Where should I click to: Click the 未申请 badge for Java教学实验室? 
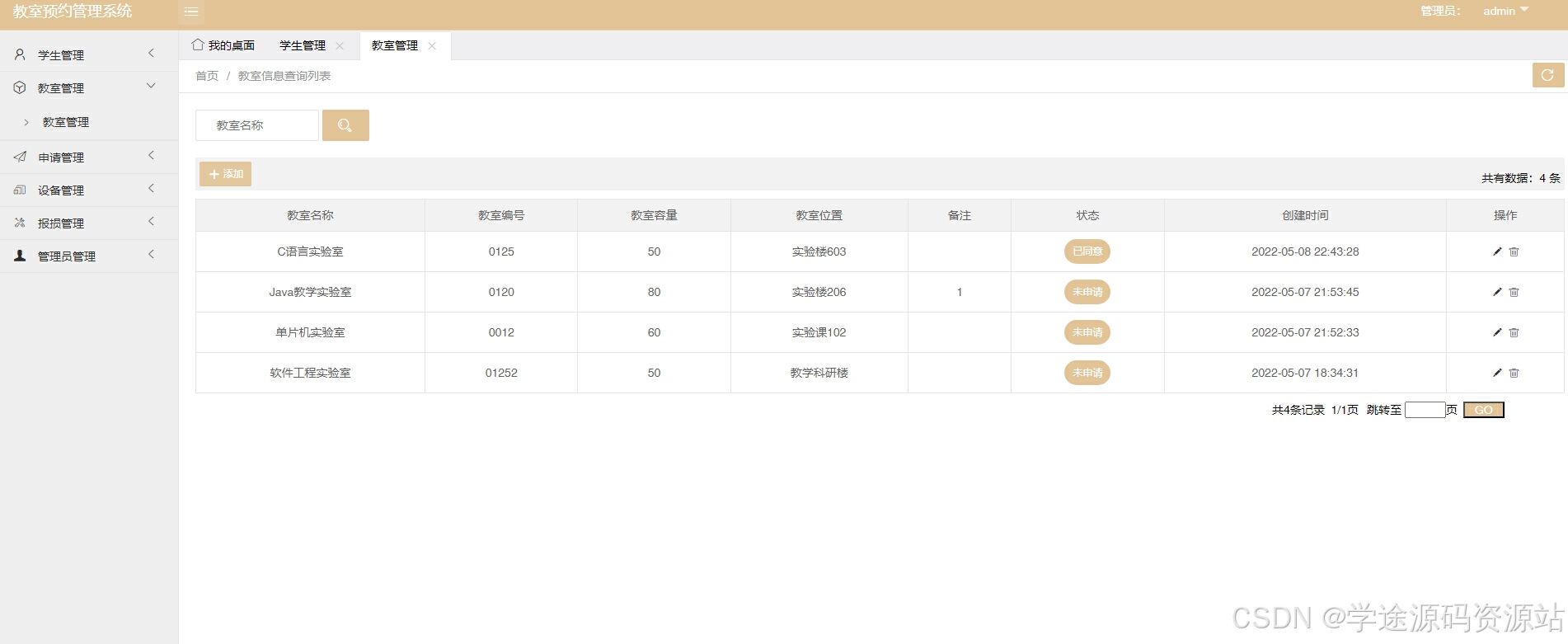(1087, 292)
